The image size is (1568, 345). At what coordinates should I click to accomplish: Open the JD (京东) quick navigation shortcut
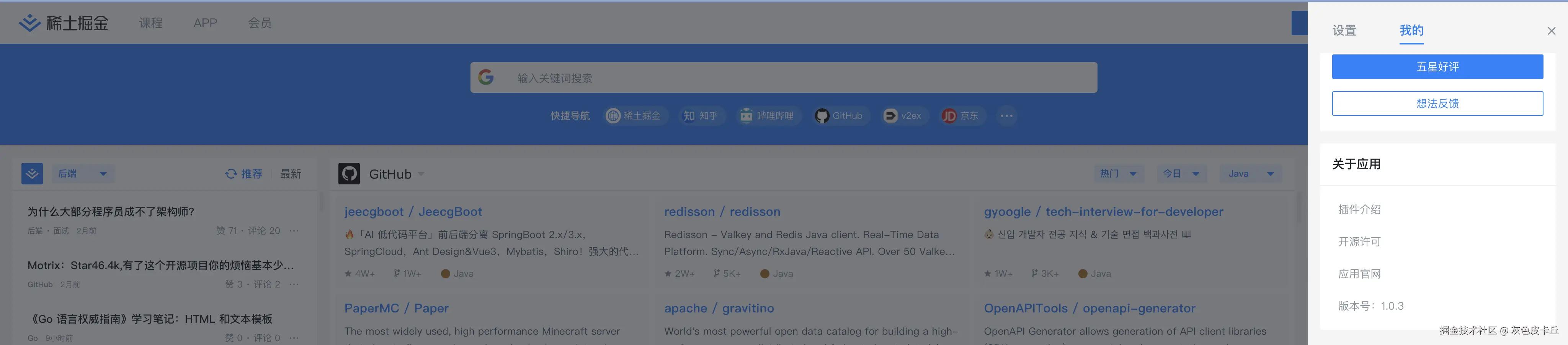[960, 116]
